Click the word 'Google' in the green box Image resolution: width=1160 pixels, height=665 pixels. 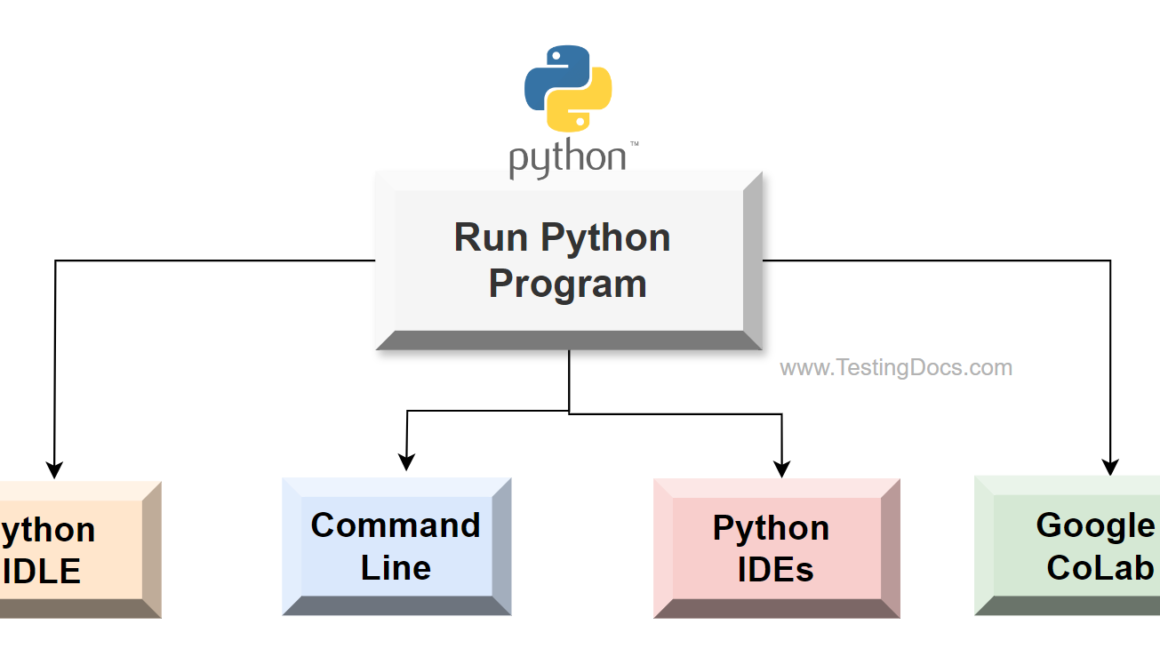pos(1094,525)
